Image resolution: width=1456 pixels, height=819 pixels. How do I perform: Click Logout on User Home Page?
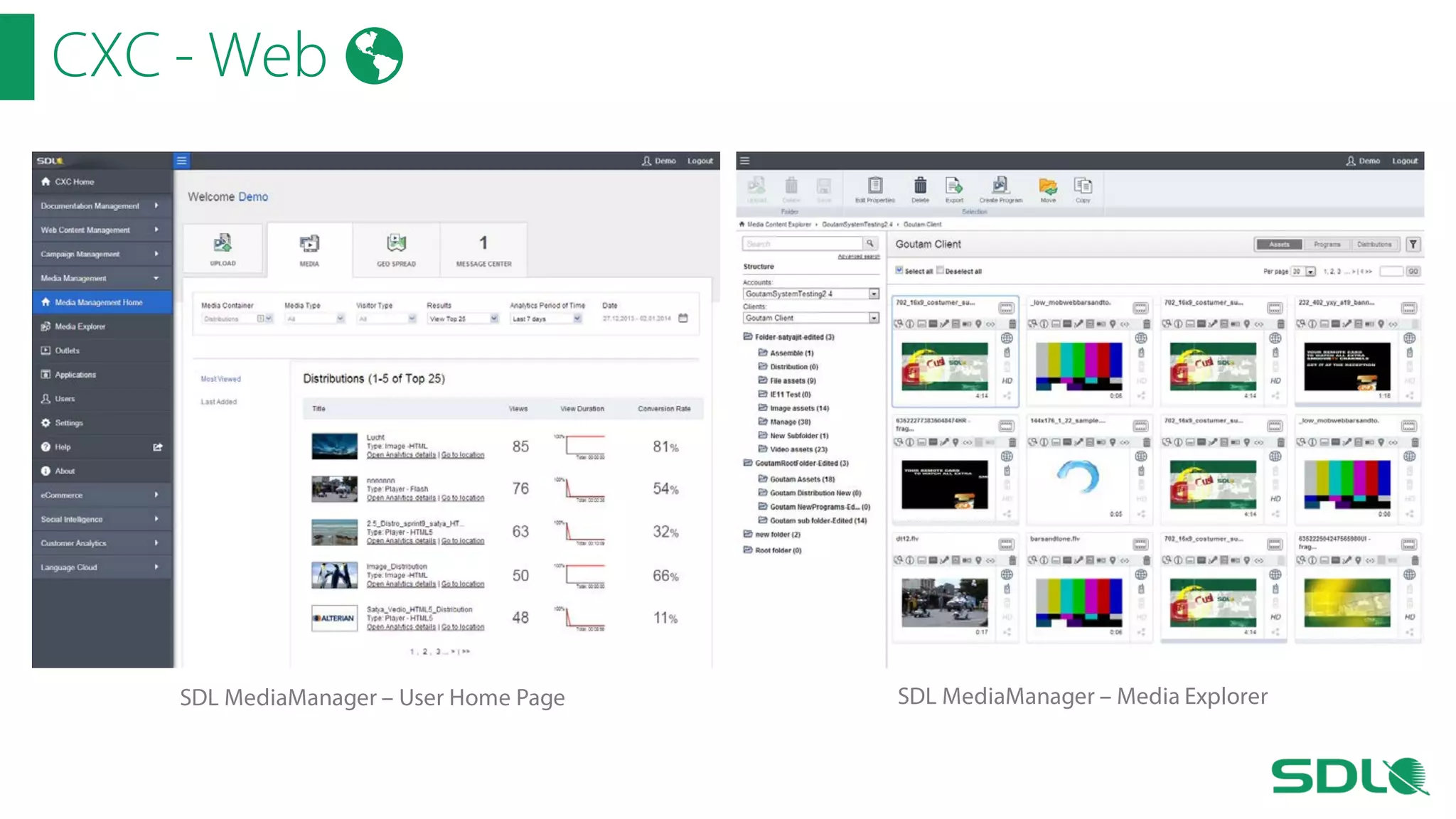tap(700, 161)
